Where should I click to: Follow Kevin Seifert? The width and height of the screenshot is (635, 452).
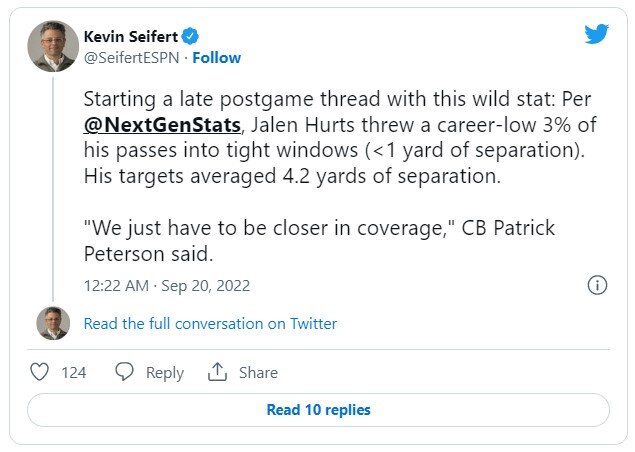click(x=217, y=58)
